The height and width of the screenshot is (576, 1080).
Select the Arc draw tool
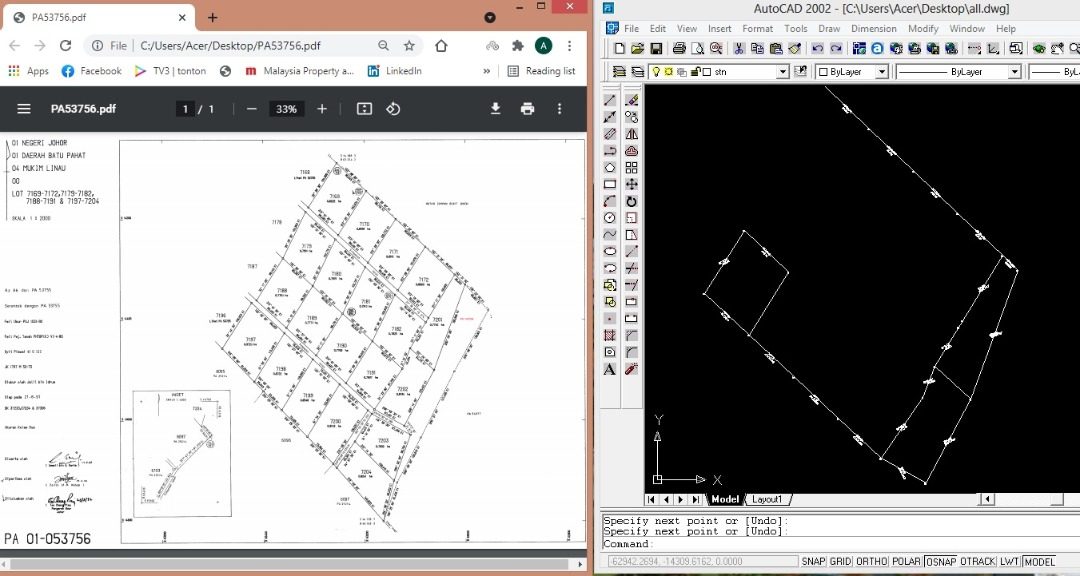[x=610, y=201]
